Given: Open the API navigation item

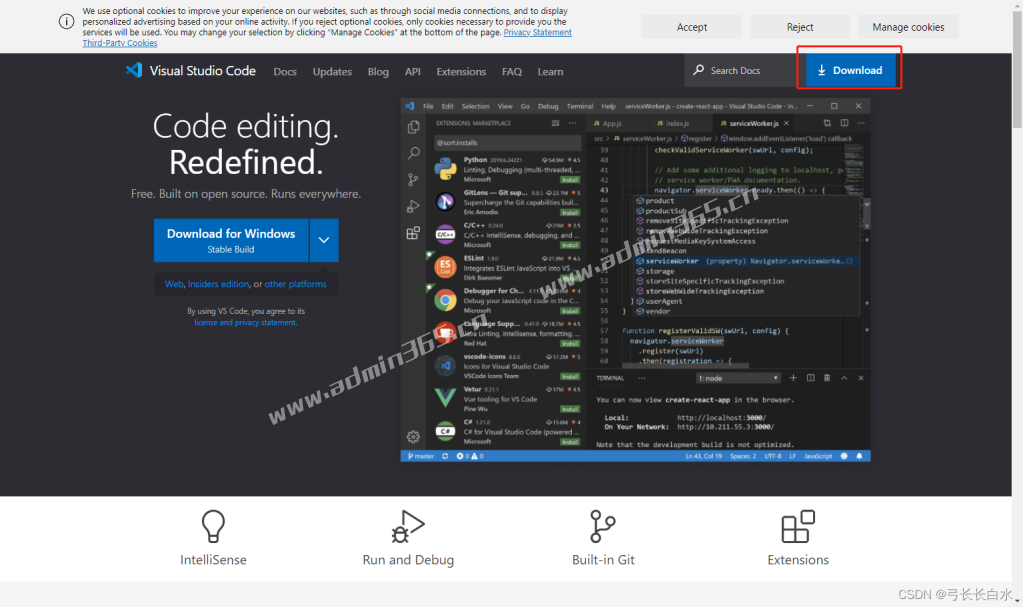Looking at the screenshot, I should coord(412,72).
